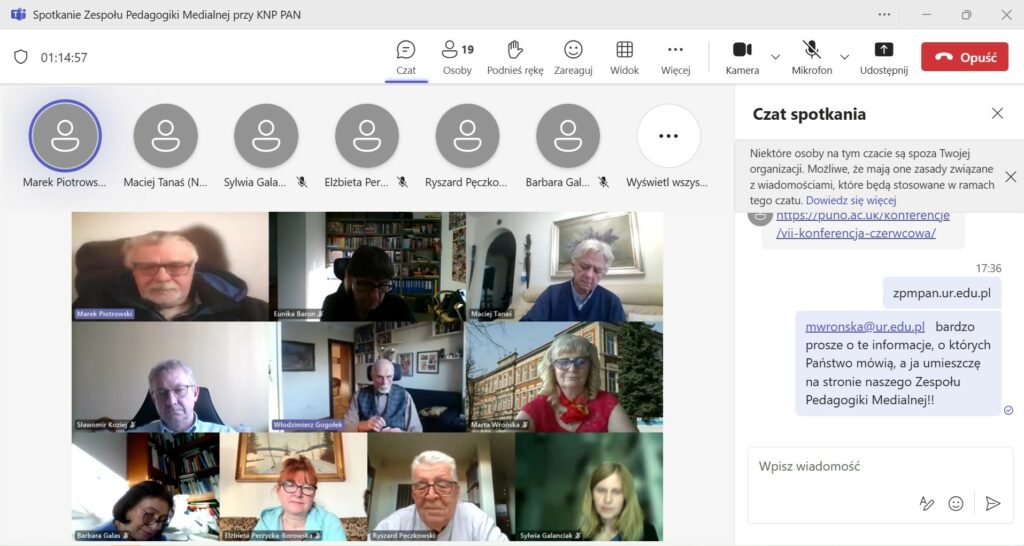This screenshot has height=546, width=1024.
Task: Unmute the Mikrofon
Action: point(812,57)
